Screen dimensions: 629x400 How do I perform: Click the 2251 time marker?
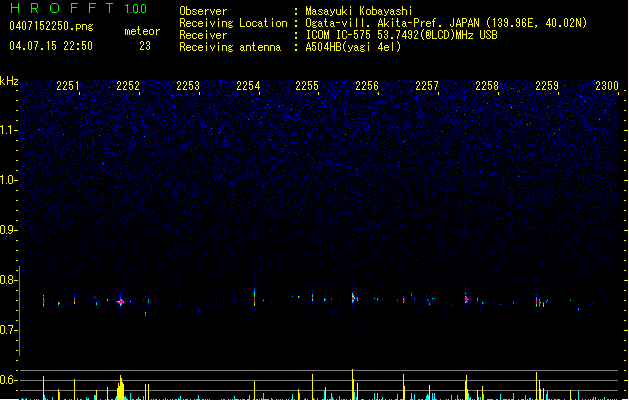pos(68,86)
